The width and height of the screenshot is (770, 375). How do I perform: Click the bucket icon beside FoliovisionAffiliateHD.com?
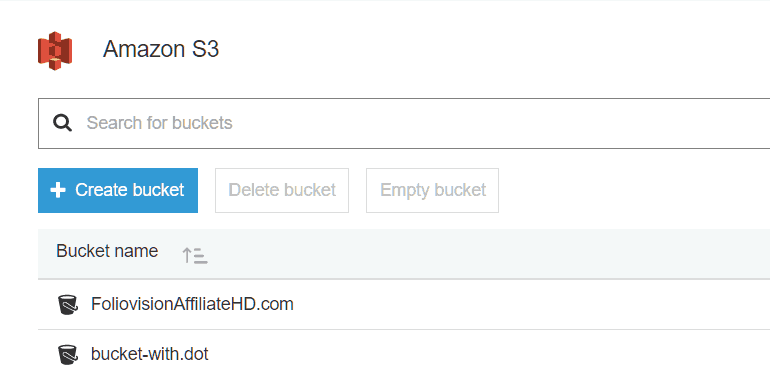(67, 304)
